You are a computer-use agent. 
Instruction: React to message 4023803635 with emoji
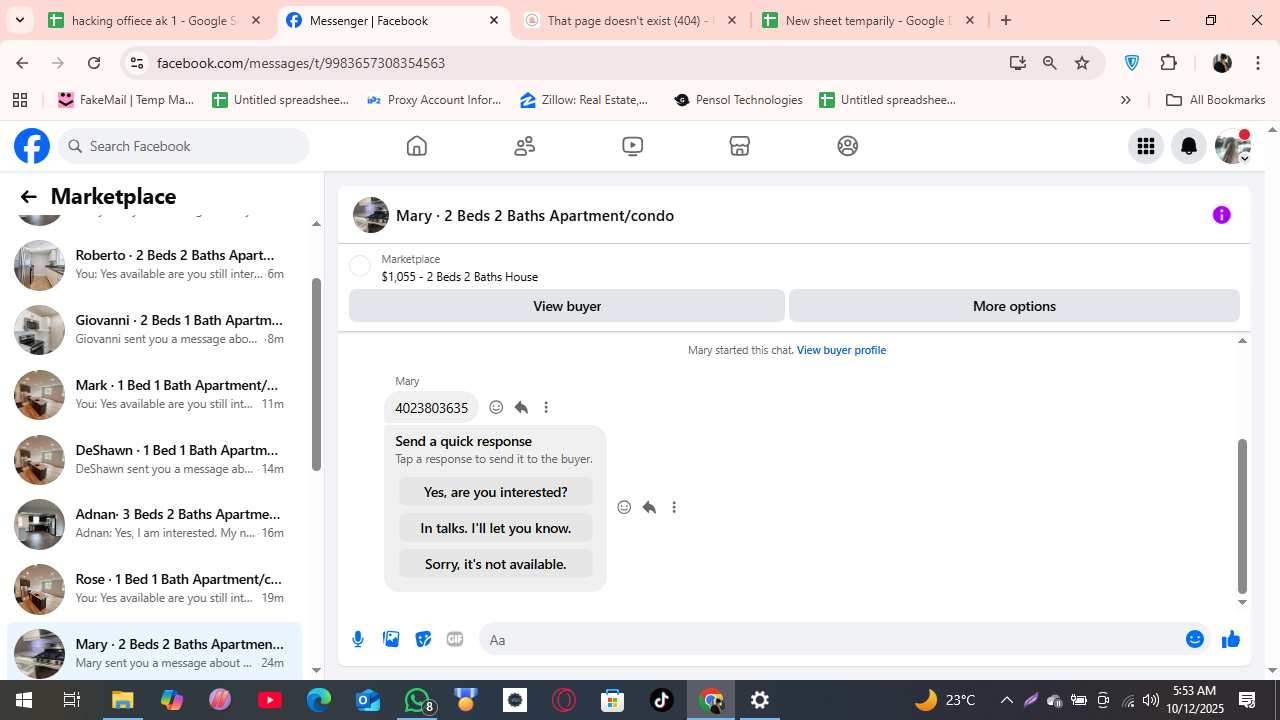[x=496, y=407]
